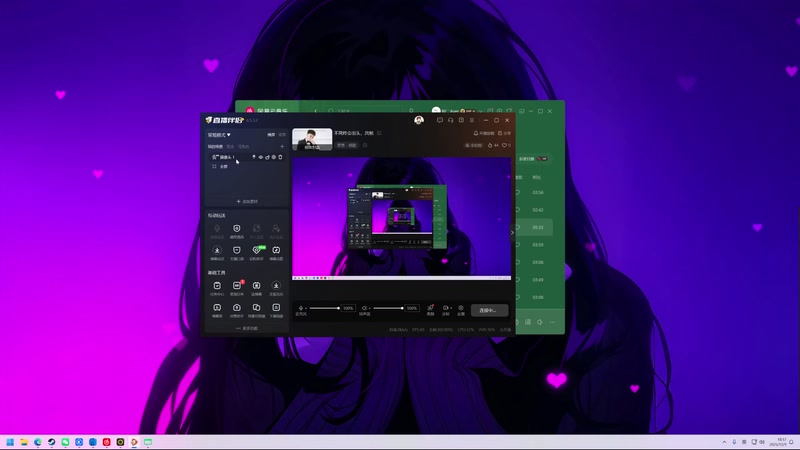Click 开播提醒 bell button
The width and height of the screenshot is (800, 450).
[484, 133]
